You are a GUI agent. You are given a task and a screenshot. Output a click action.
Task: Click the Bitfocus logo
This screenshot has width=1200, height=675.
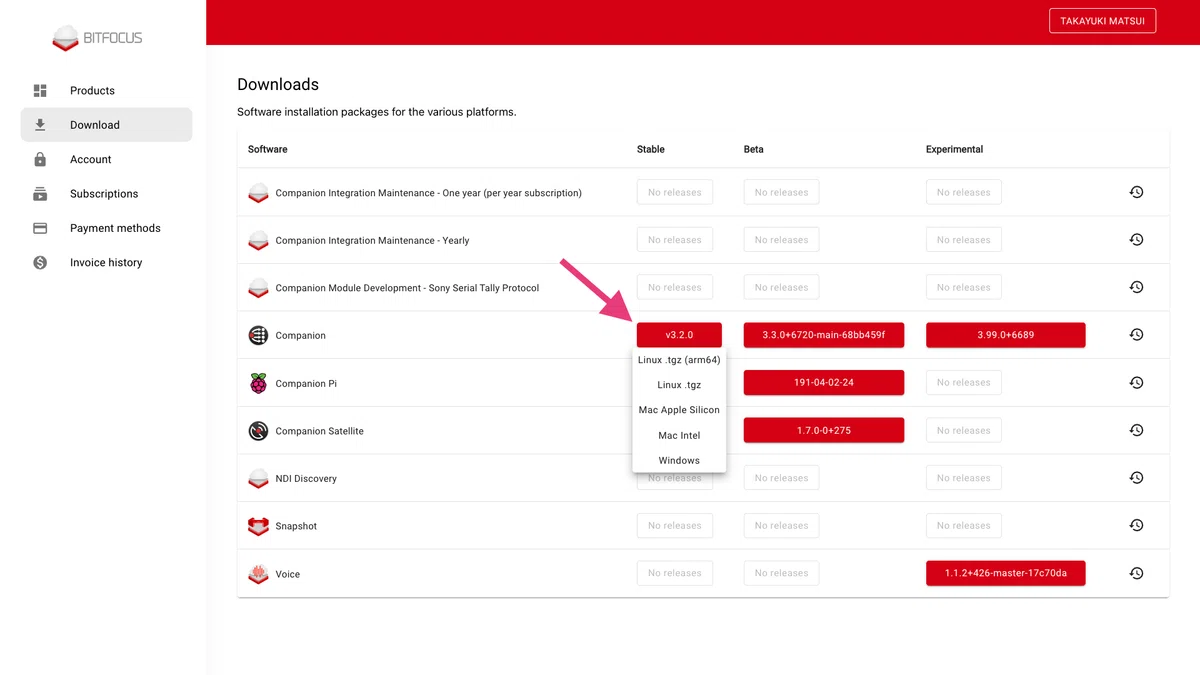pyautogui.click(x=97, y=38)
